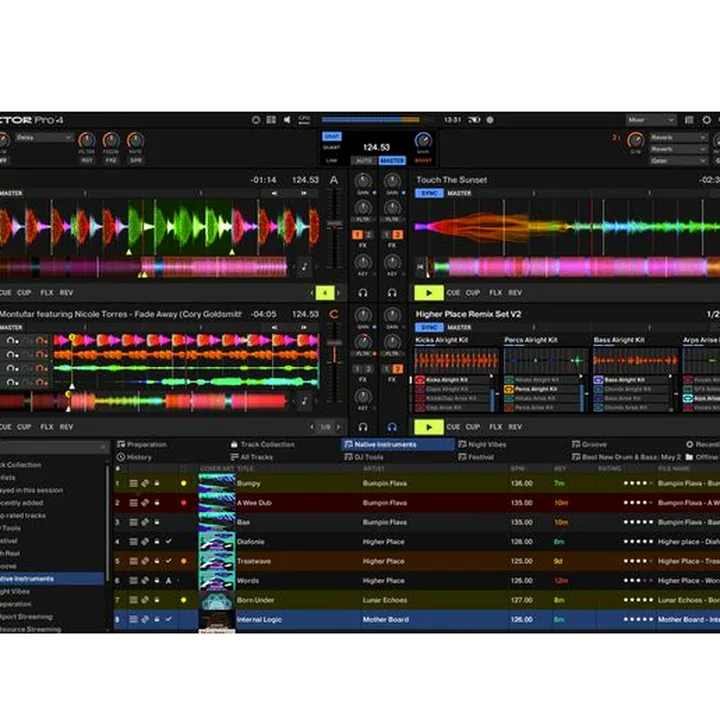The image size is (720, 720).
Task: Open the Gater effect dropdown
Action: pyautogui.click(x=678, y=161)
